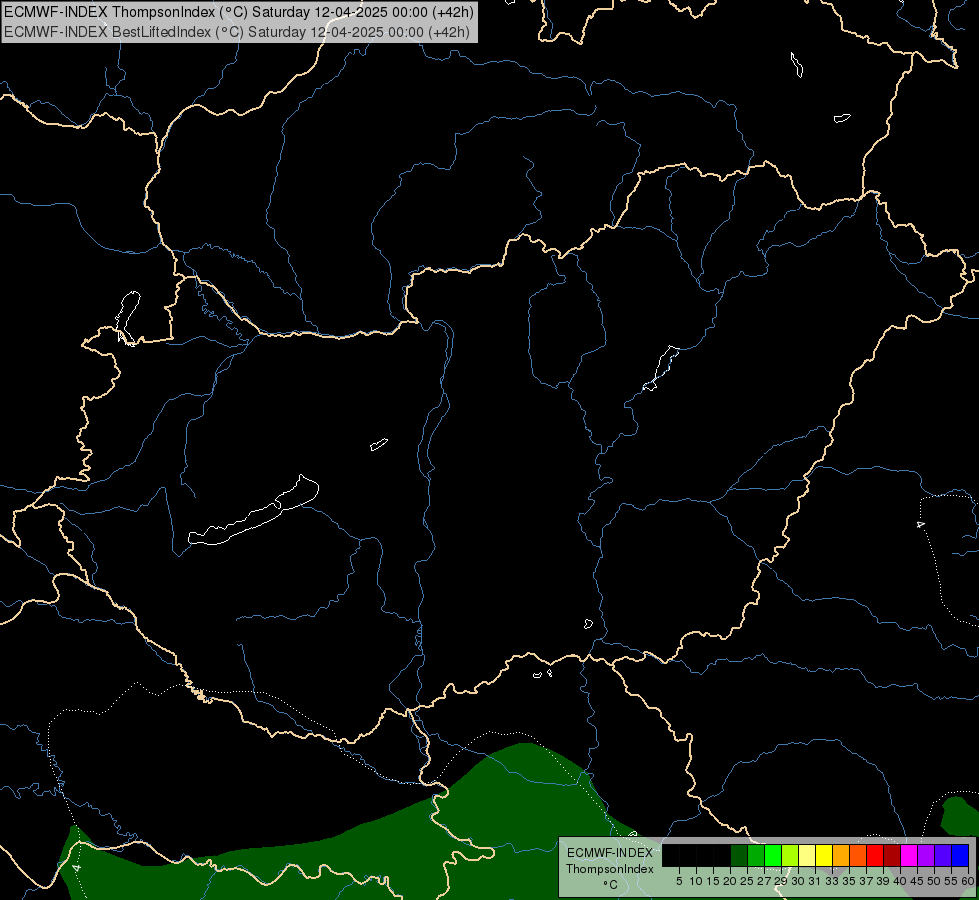Select the red 37–39 legend swatch
Screen dimensions: 979x900
pyautogui.click(x=875, y=855)
